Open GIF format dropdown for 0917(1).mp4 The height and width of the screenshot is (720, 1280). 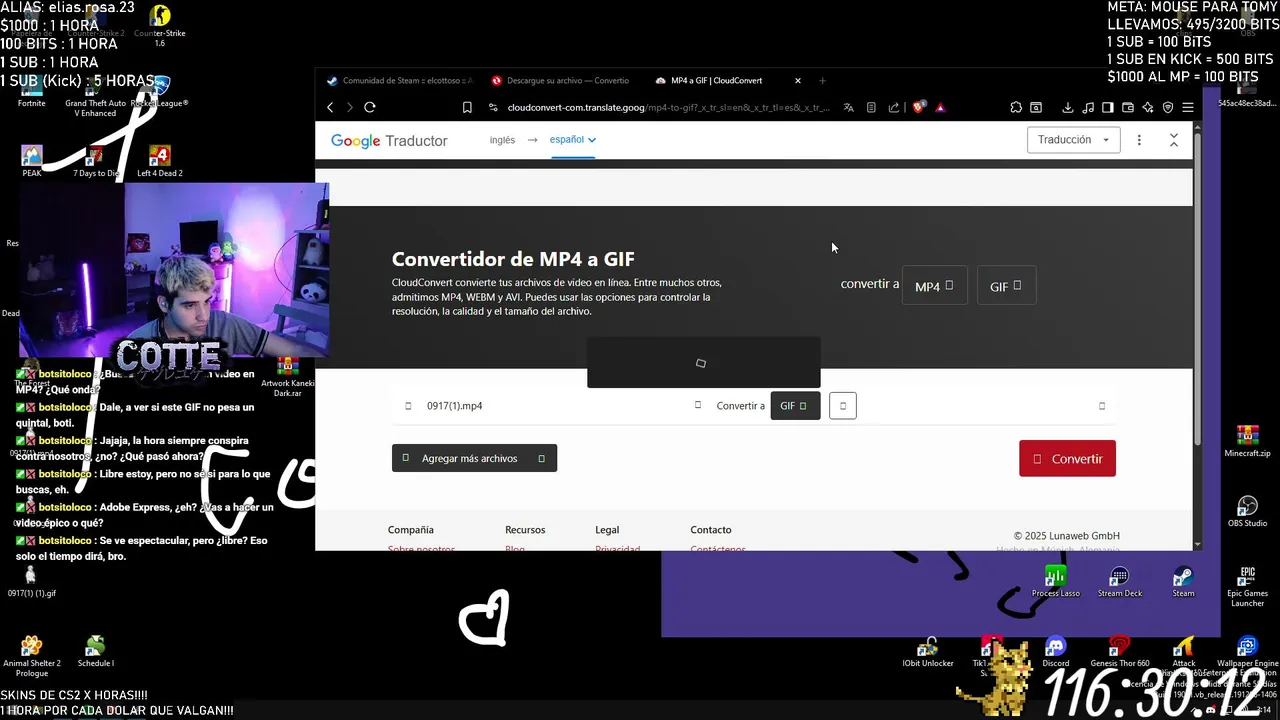795,406
